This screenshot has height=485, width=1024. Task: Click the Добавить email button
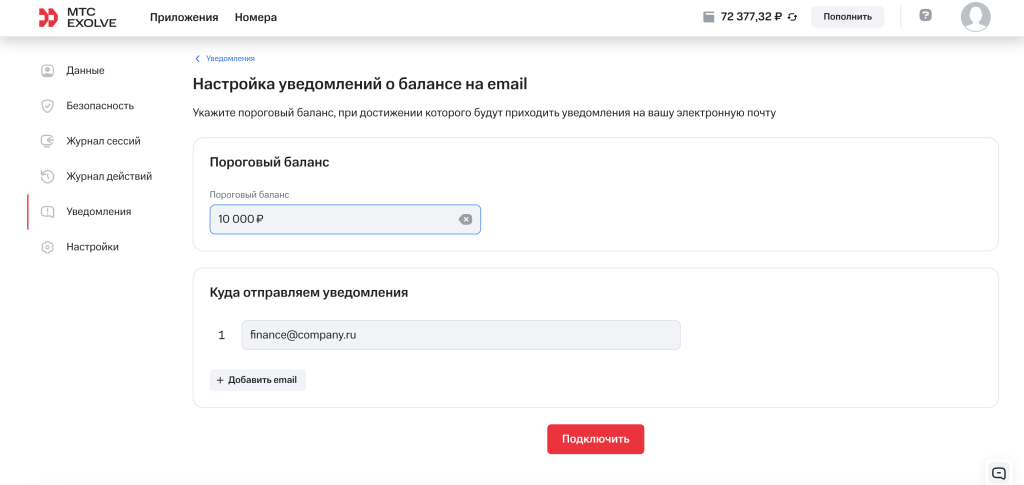pos(257,380)
